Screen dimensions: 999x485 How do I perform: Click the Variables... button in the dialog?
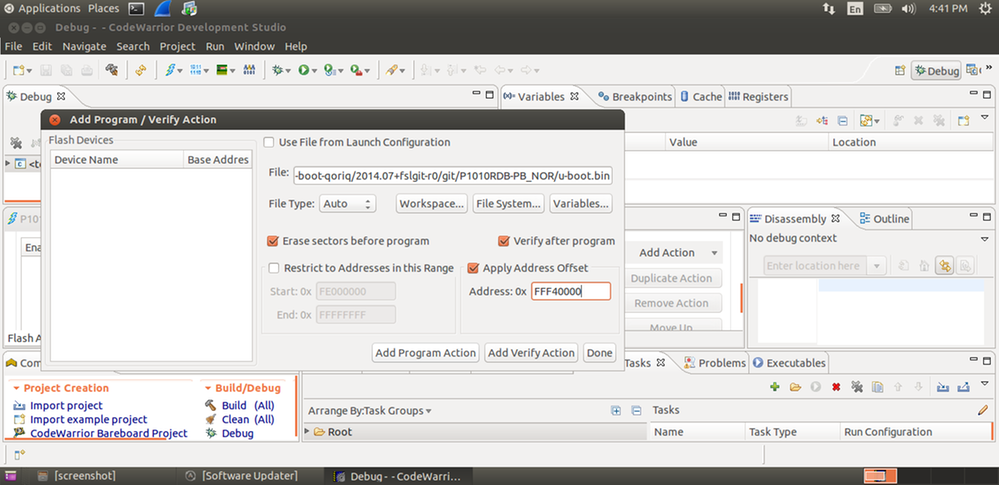[581, 204]
